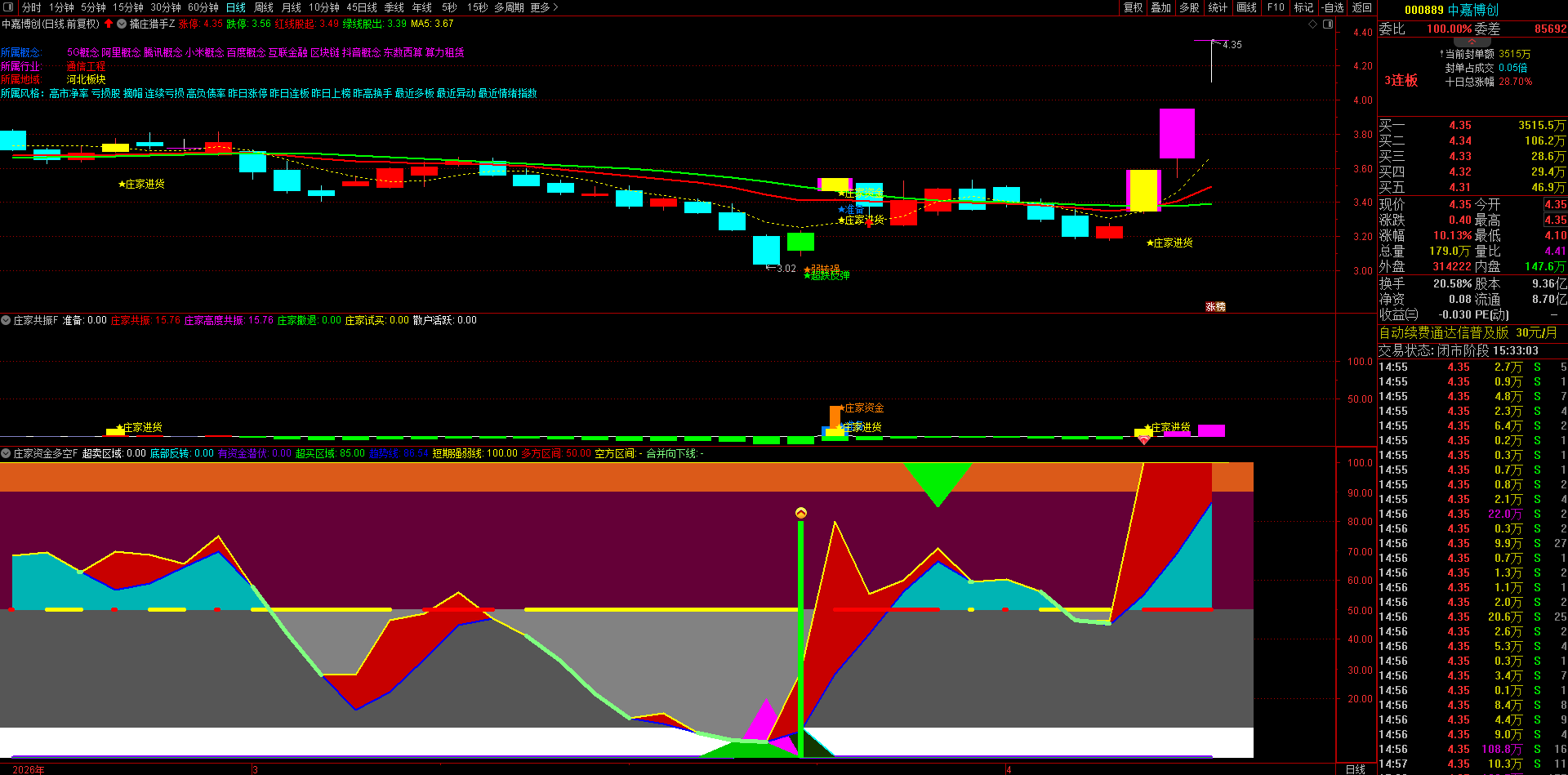Viewport: 1568px width, 775px height.
Task: Select the 45日线 period tab
Action: click(x=362, y=7)
